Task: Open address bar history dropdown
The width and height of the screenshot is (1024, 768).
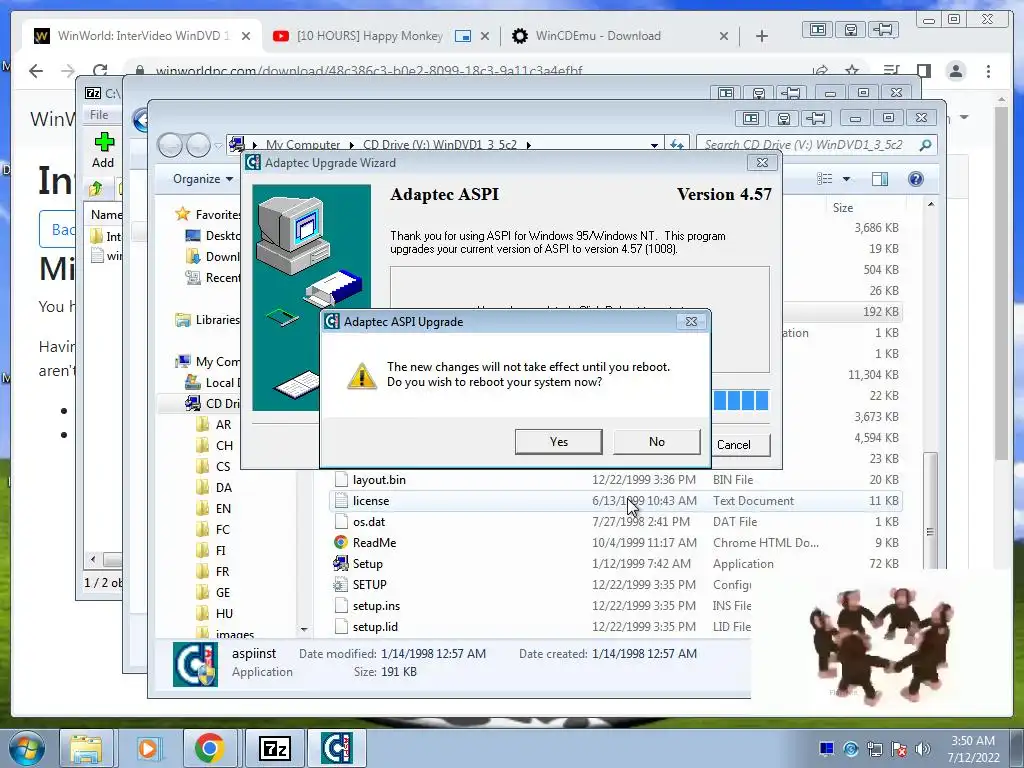Action: pos(654,145)
